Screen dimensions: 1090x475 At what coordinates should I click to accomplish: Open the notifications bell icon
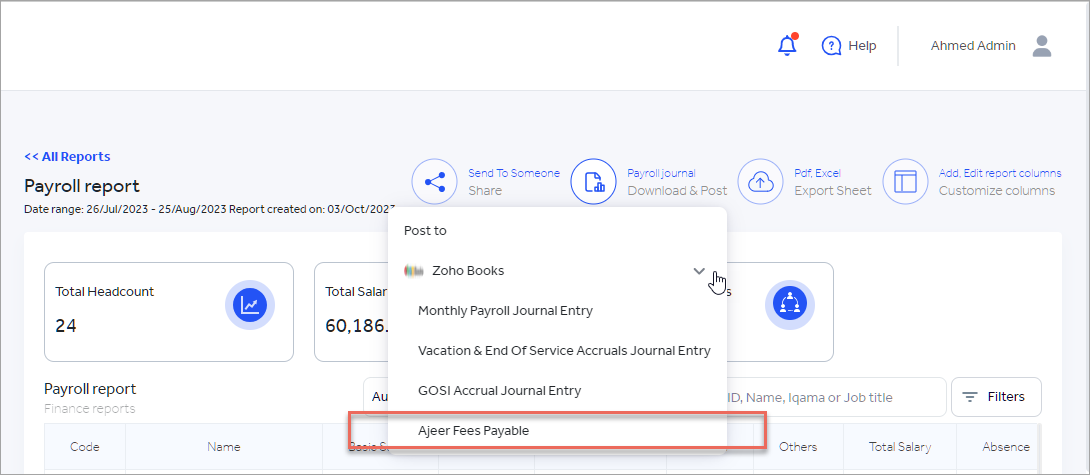[787, 46]
